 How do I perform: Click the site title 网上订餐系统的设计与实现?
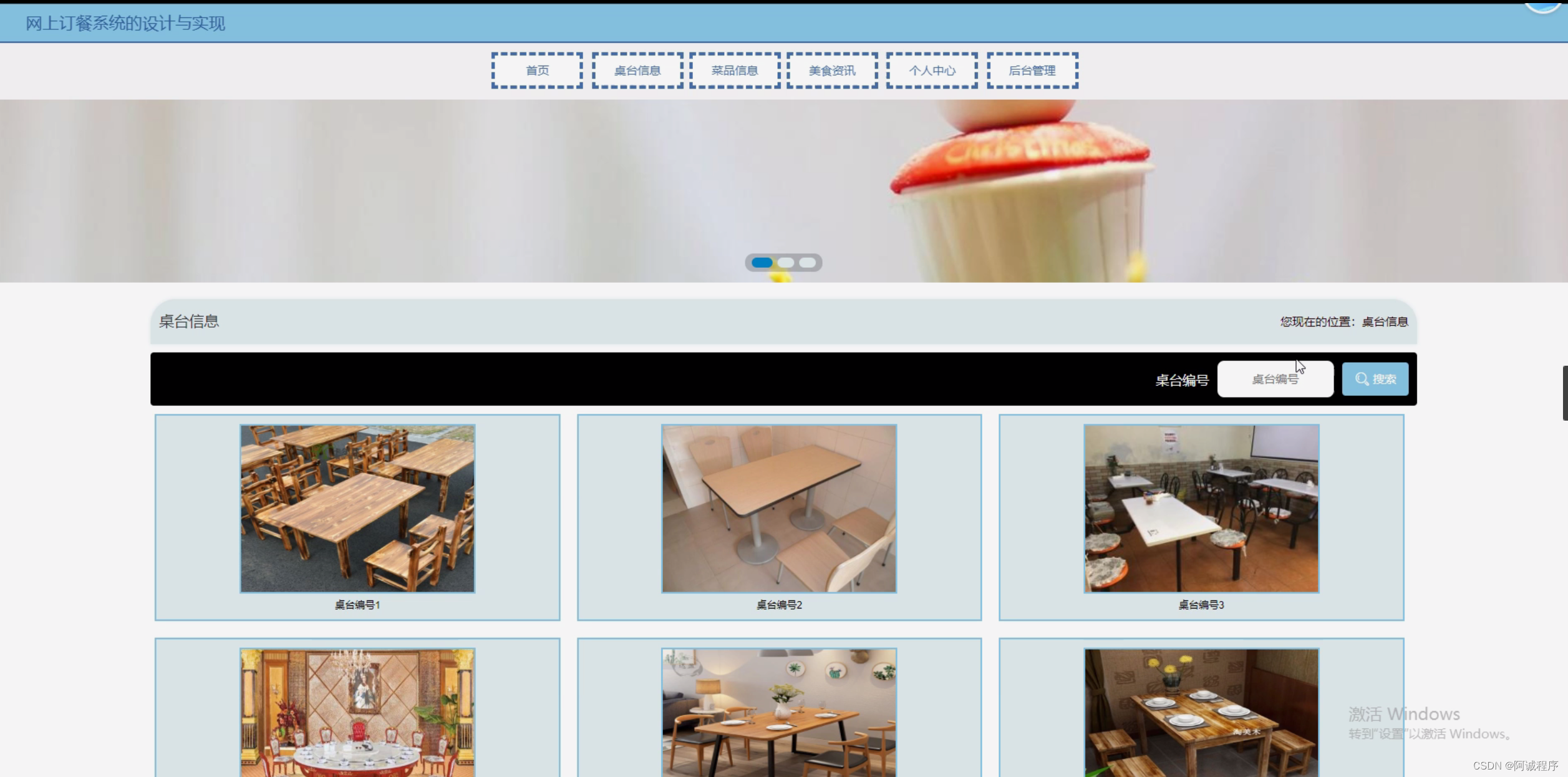(125, 24)
